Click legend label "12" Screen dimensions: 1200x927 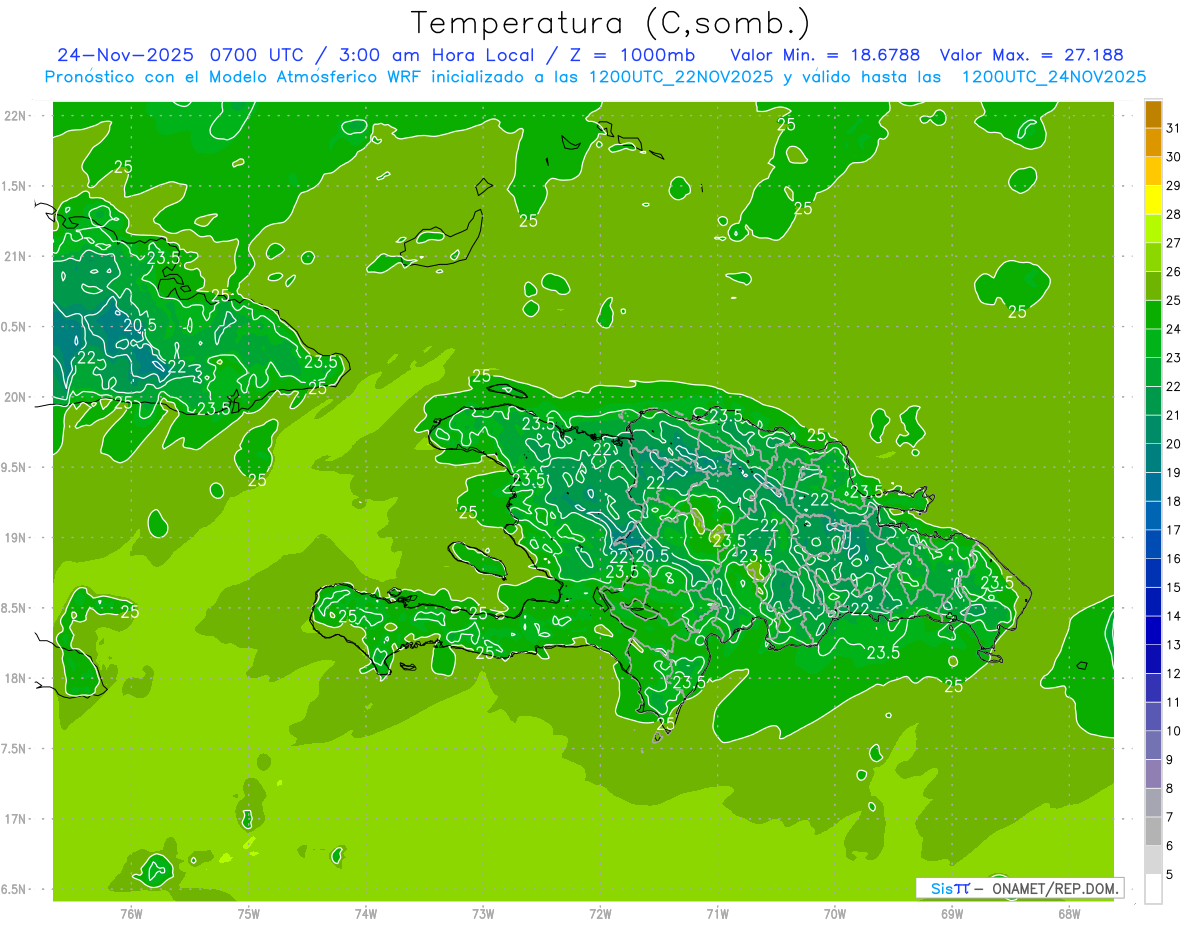click(x=1173, y=673)
